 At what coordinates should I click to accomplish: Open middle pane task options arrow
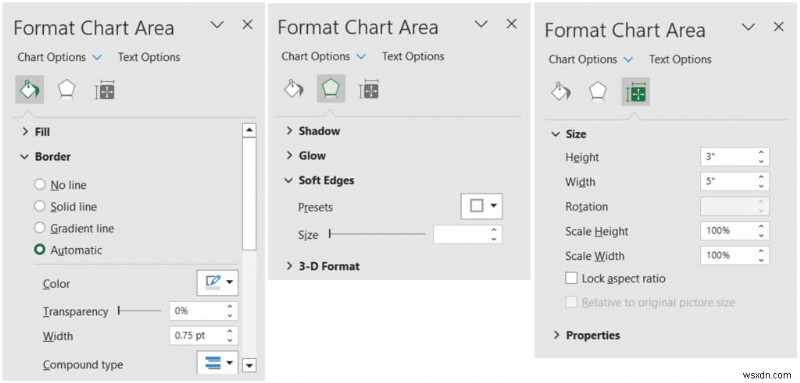point(481,24)
